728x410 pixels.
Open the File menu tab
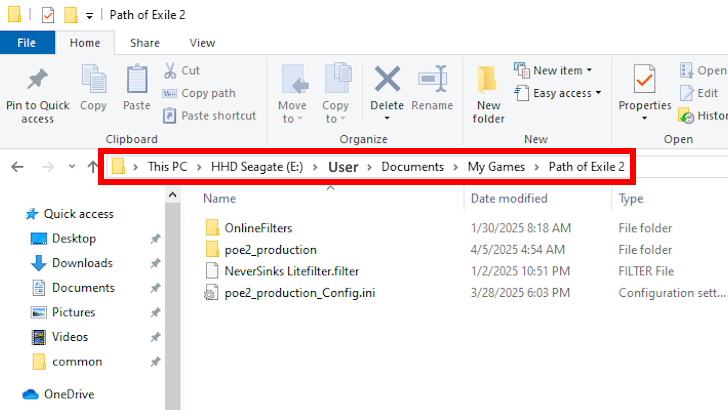pyautogui.click(x=27, y=43)
